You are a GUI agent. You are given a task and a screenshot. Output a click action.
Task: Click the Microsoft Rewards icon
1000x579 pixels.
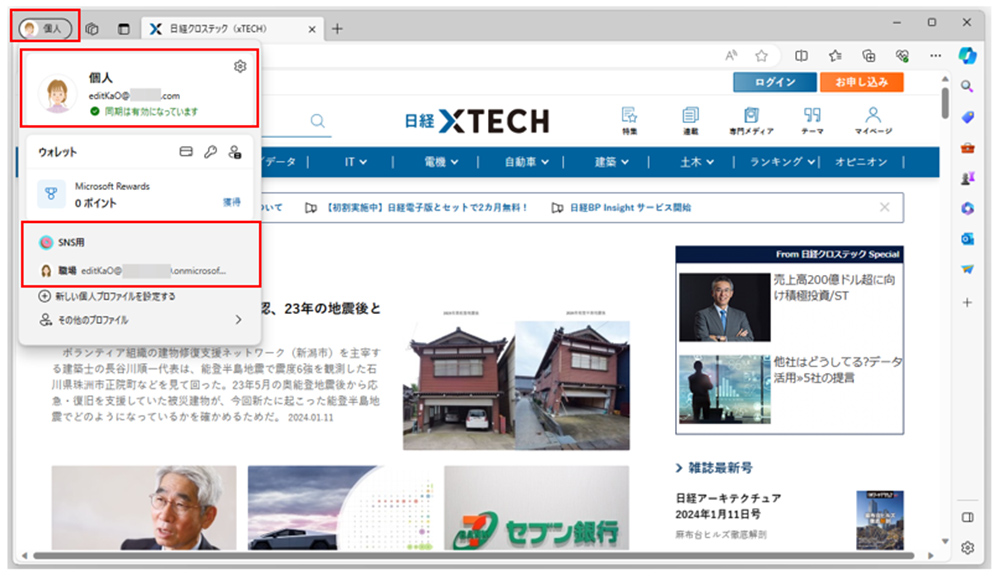pyautogui.click(x=49, y=192)
